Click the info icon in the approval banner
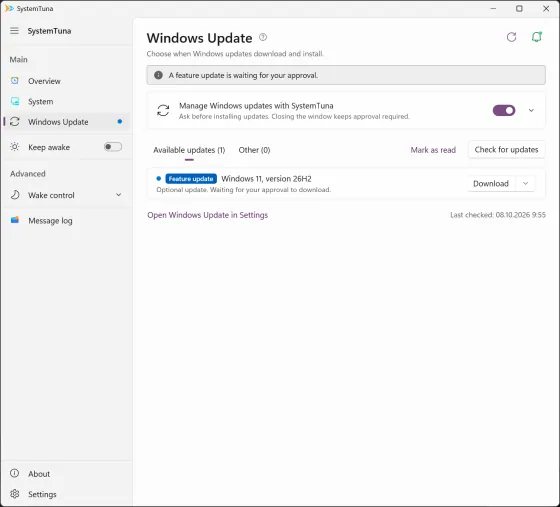The width and height of the screenshot is (560, 507). 158,75
